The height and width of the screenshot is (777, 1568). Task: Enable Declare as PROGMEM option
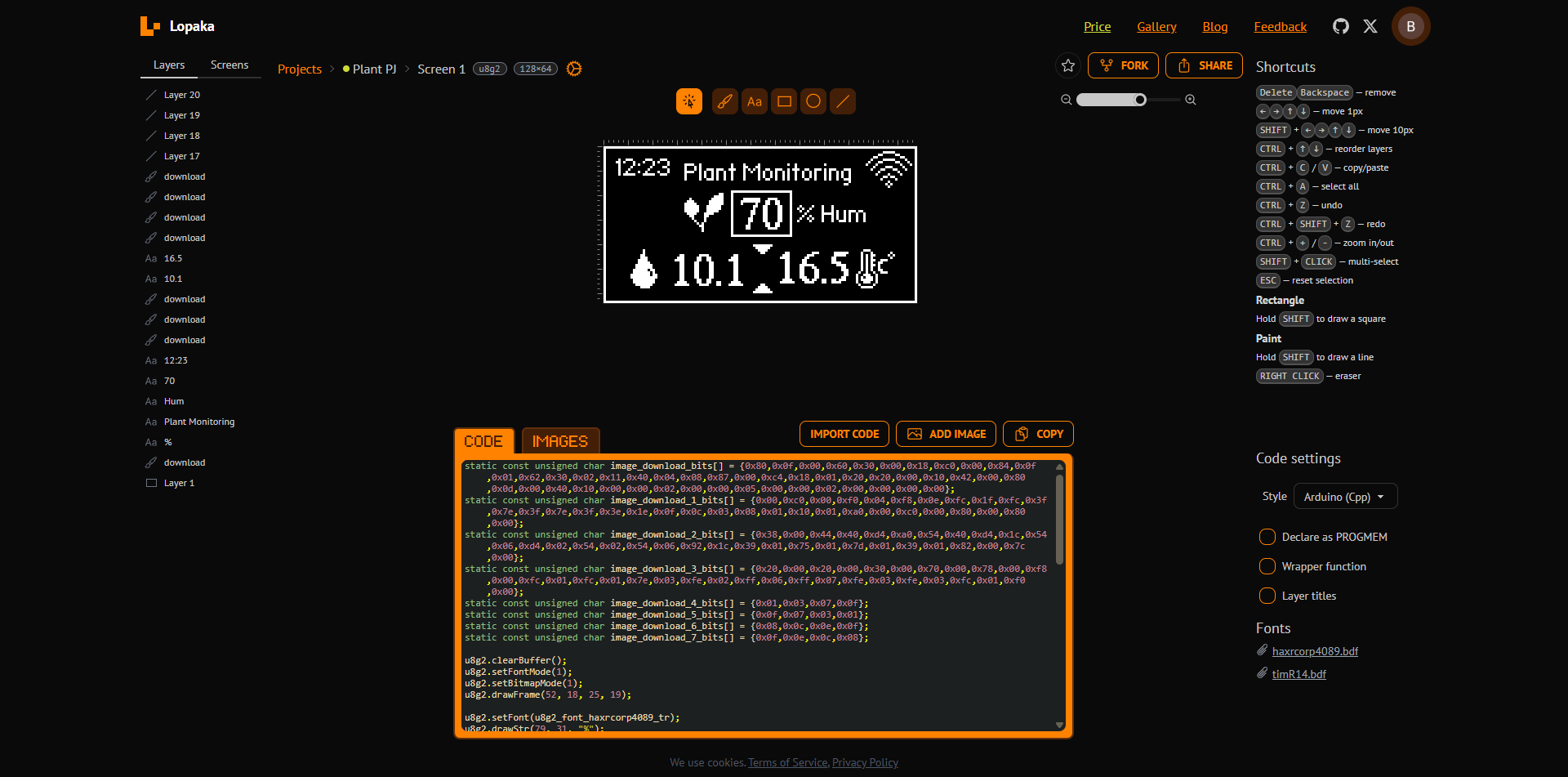tap(1267, 537)
